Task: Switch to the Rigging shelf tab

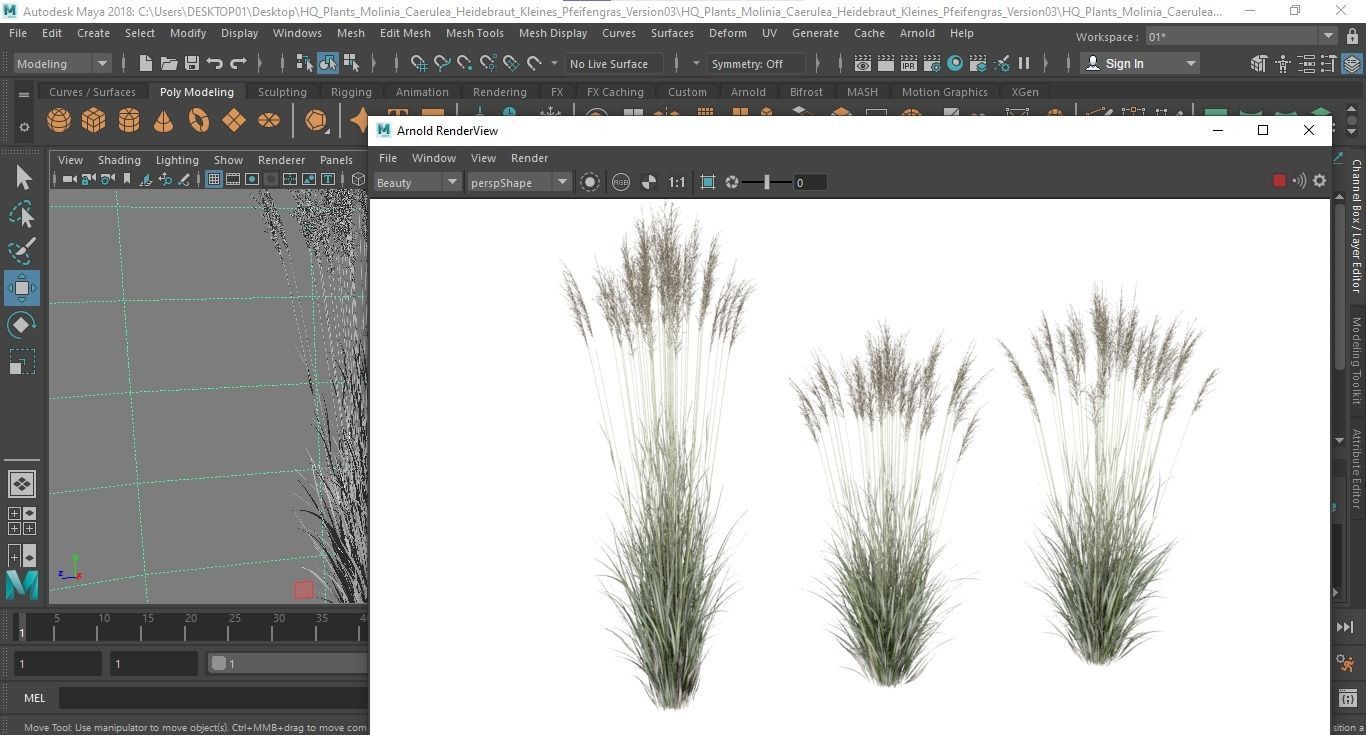Action: pos(351,92)
